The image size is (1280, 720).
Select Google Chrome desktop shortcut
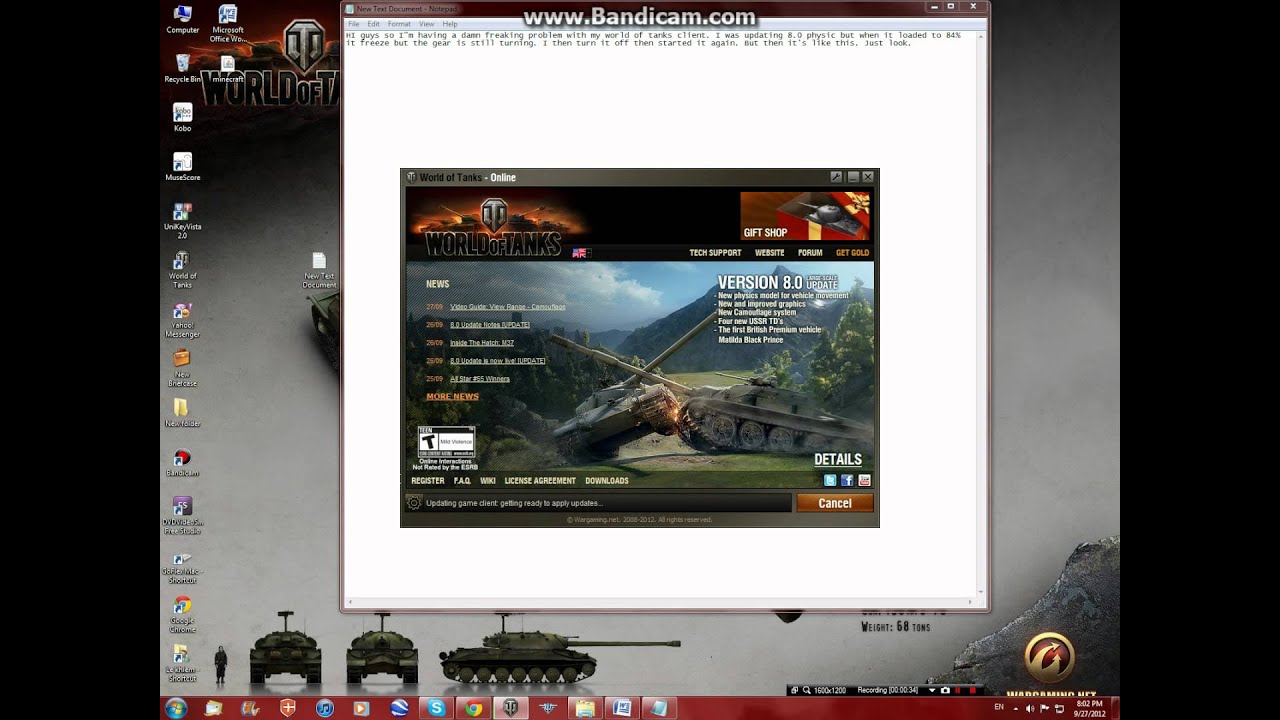(x=182, y=614)
